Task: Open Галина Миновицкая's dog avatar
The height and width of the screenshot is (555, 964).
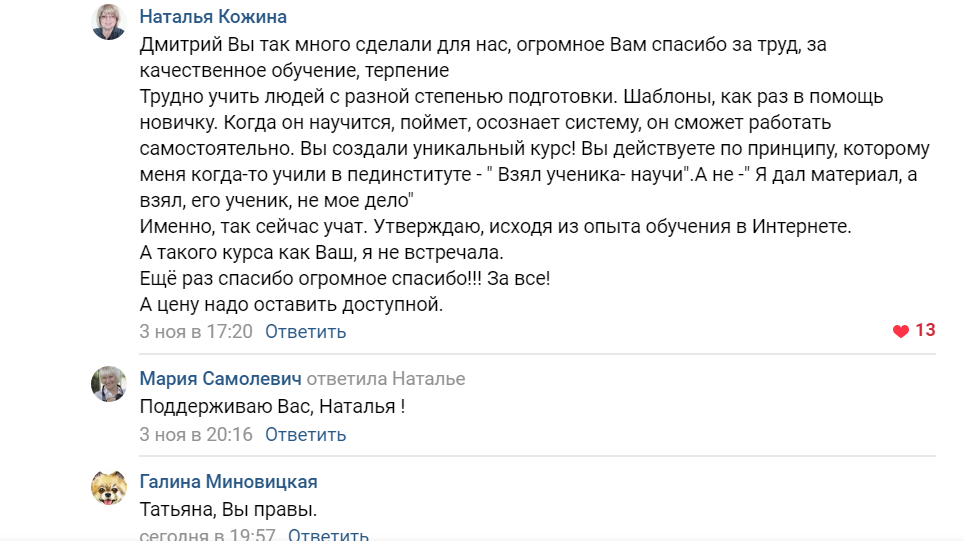Action: click(109, 487)
